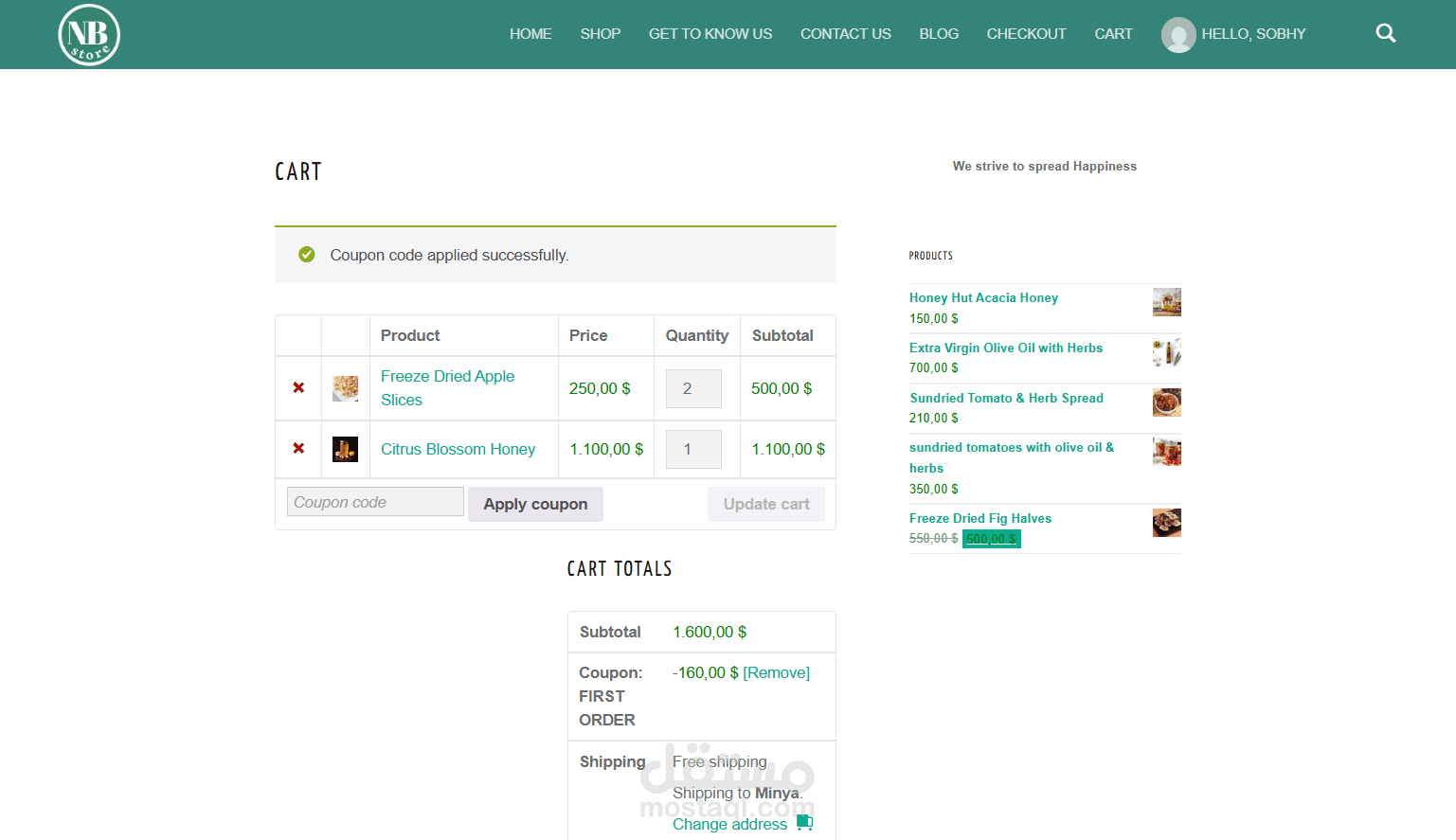Click the truck icon next to Change address
This screenshot has height=840, width=1456.
(804, 822)
